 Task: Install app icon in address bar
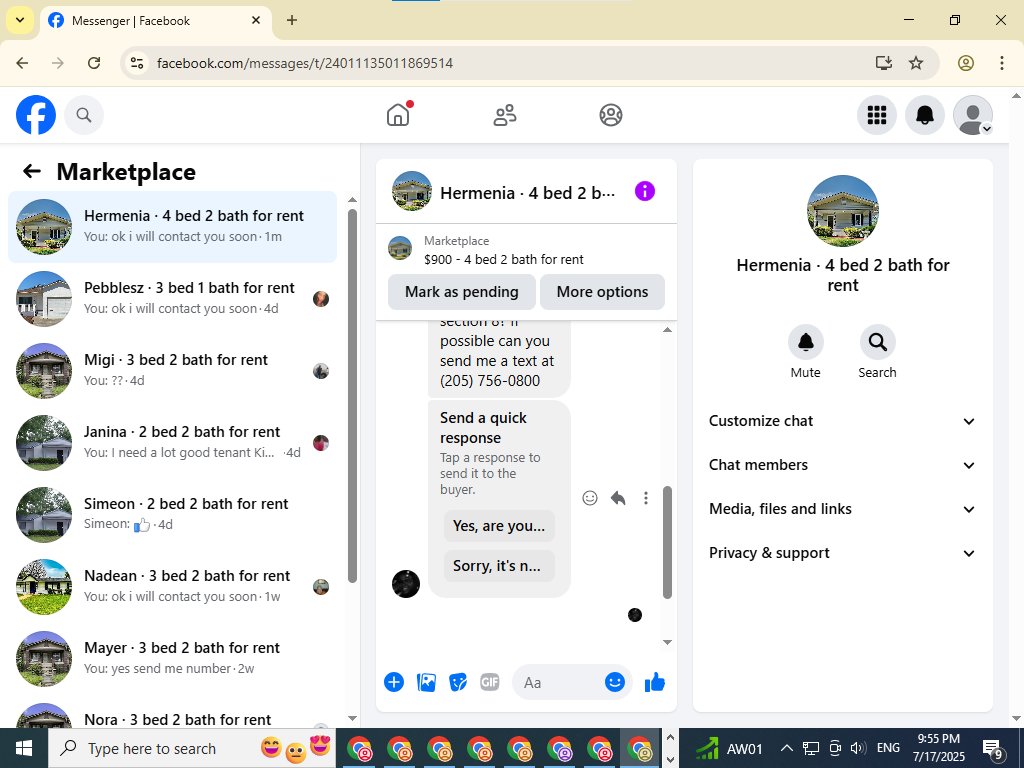click(884, 63)
